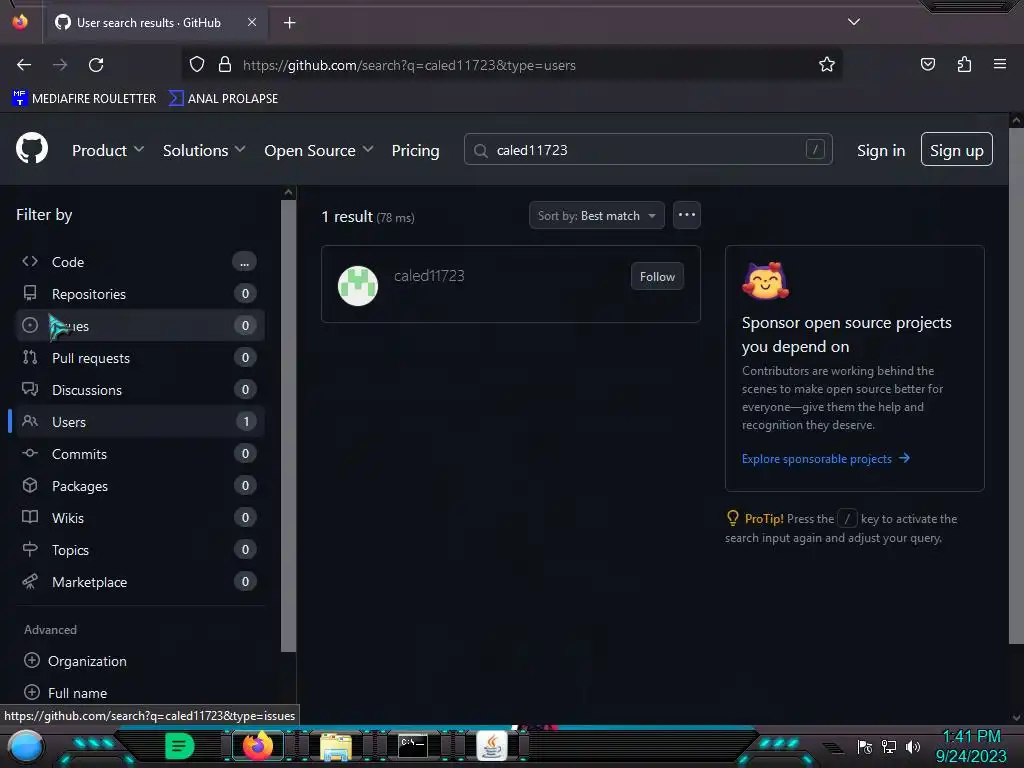Click the GitHub search input field
Image resolution: width=1024 pixels, height=768 pixels.
[x=648, y=150]
